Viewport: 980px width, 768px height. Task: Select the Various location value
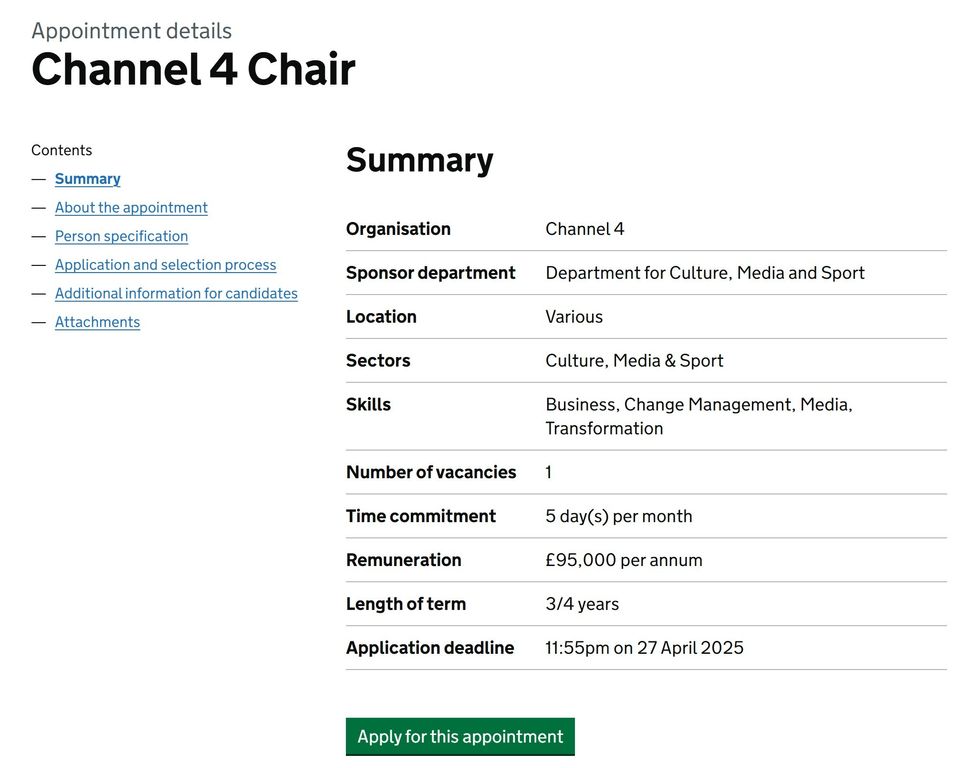[574, 317]
